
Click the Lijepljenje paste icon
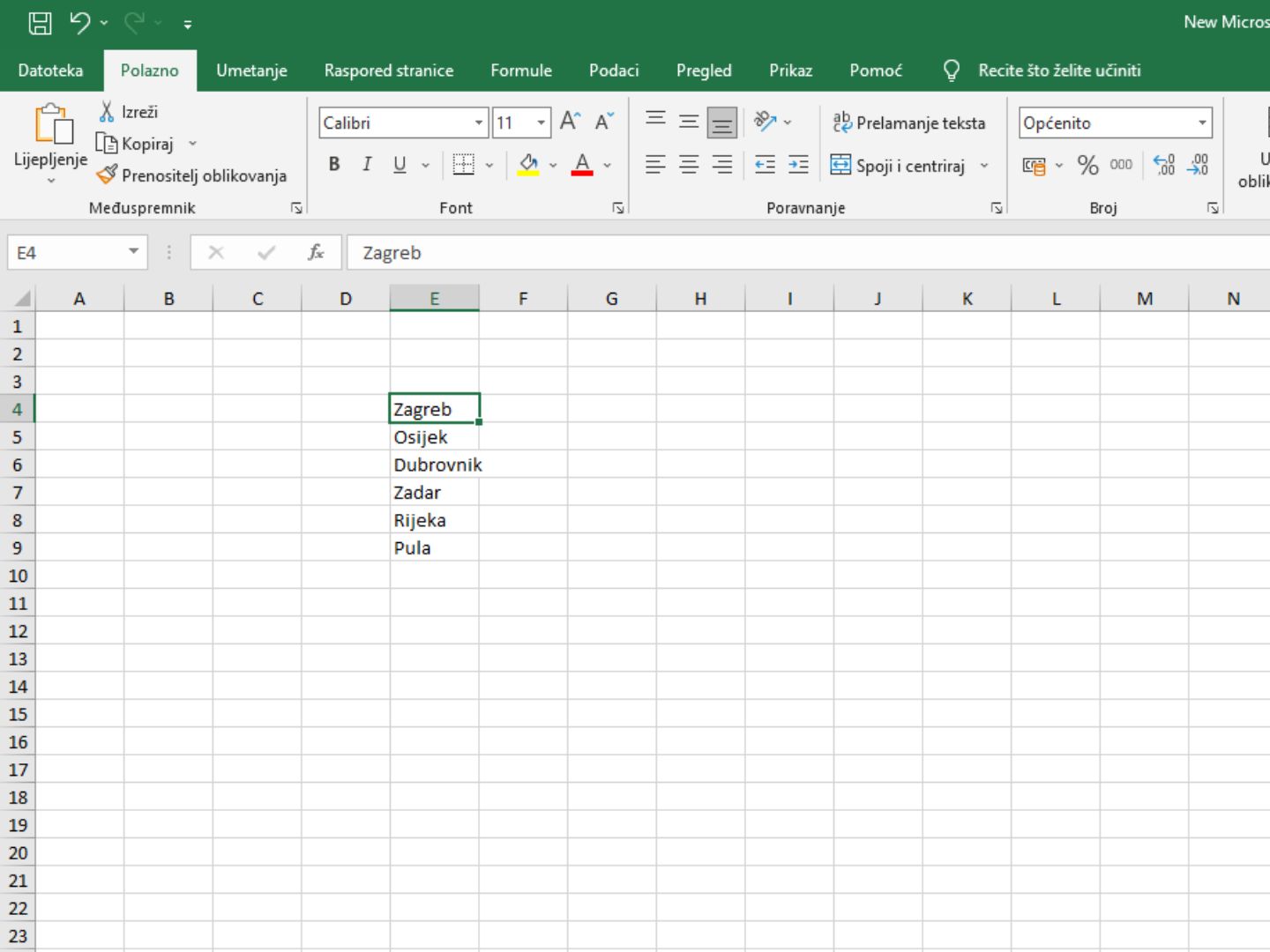point(53,123)
